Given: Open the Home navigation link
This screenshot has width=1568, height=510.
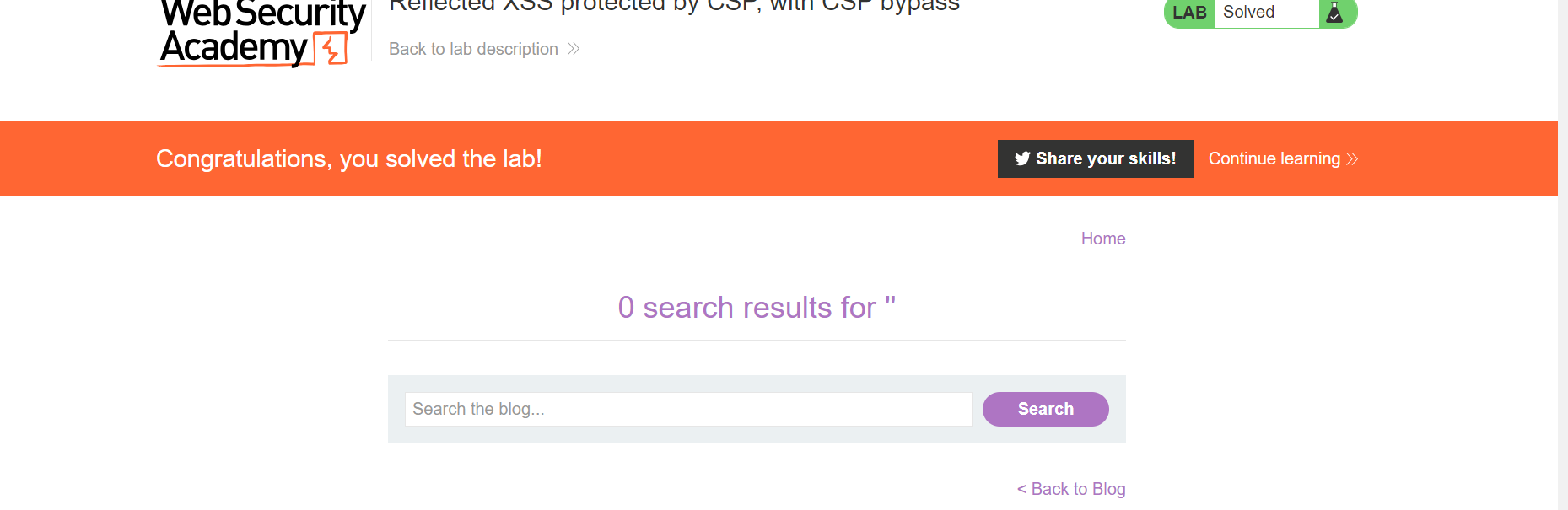Looking at the screenshot, I should [1103, 239].
